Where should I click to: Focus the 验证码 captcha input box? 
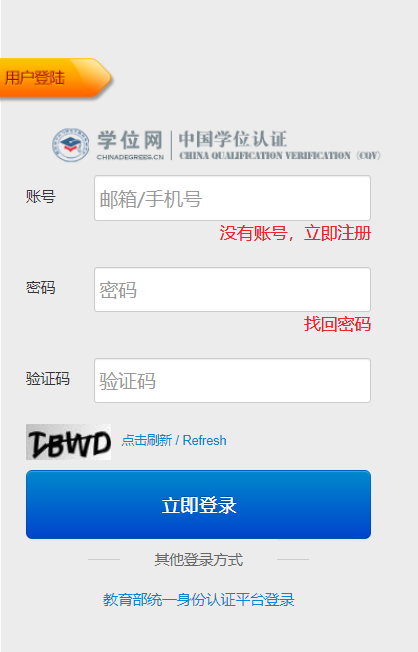232,380
